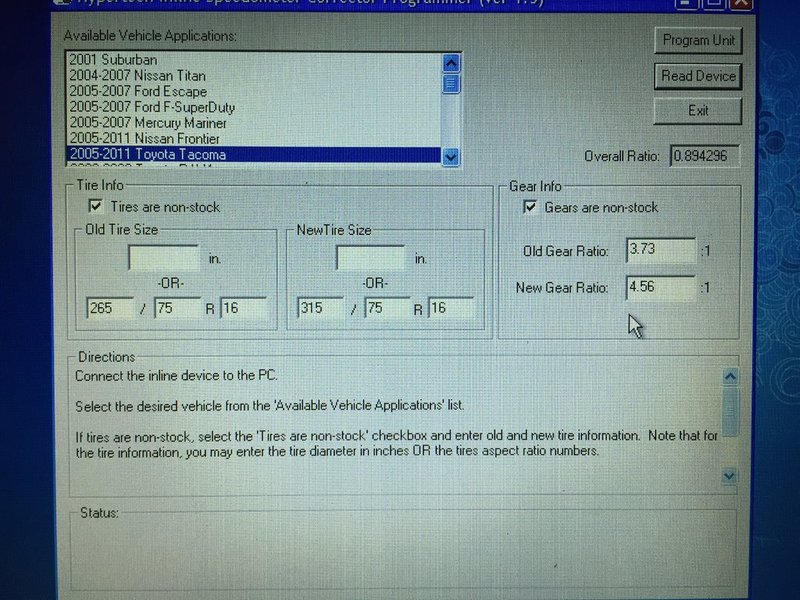Pick 2005-2007 Ford F-SuperDuty vehicle
800x600 pixels.
pyautogui.click(x=254, y=107)
